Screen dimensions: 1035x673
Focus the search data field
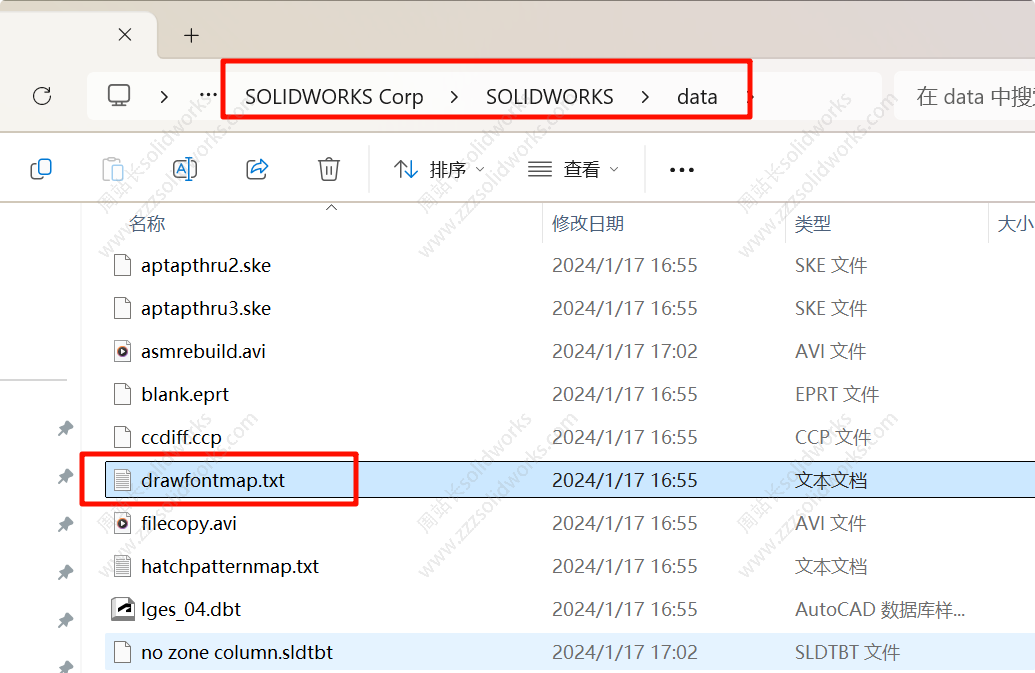(x=964, y=96)
